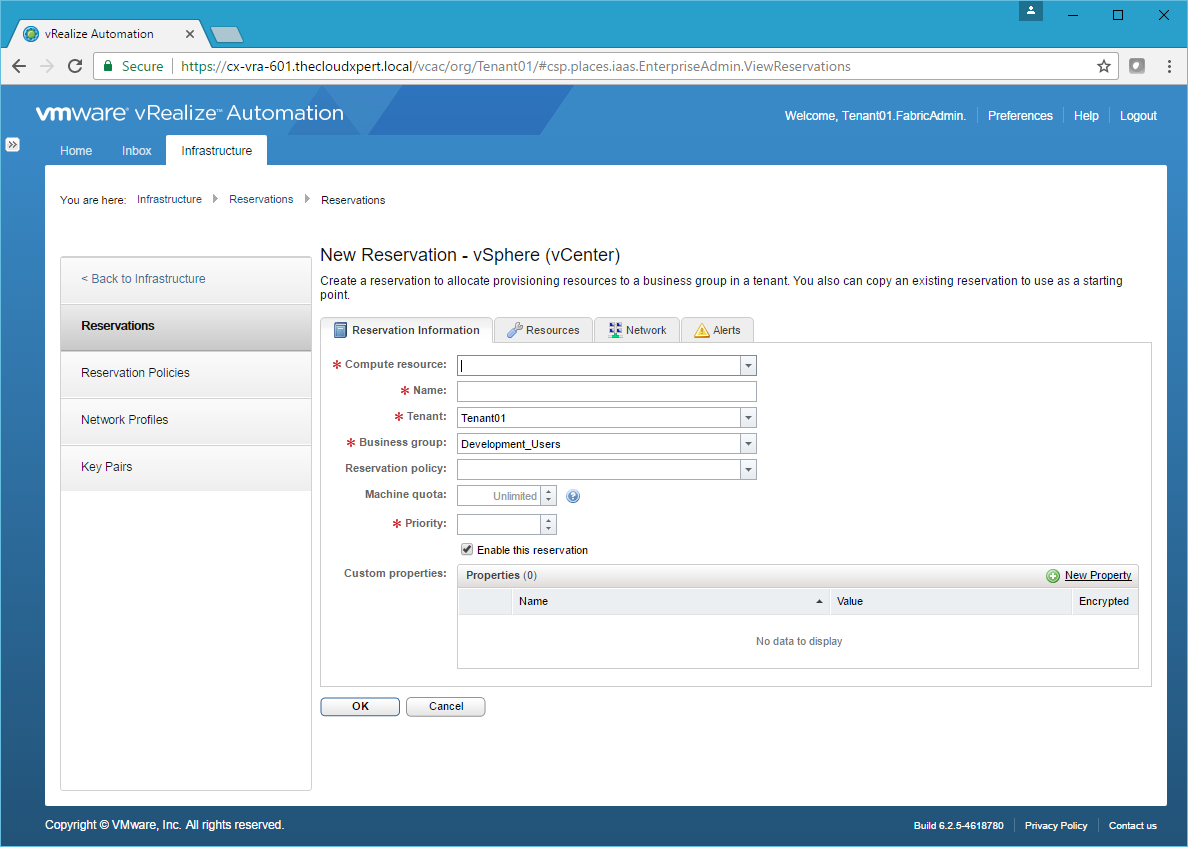
Task: Click the browser back arrow
Action: click(19, 66)
